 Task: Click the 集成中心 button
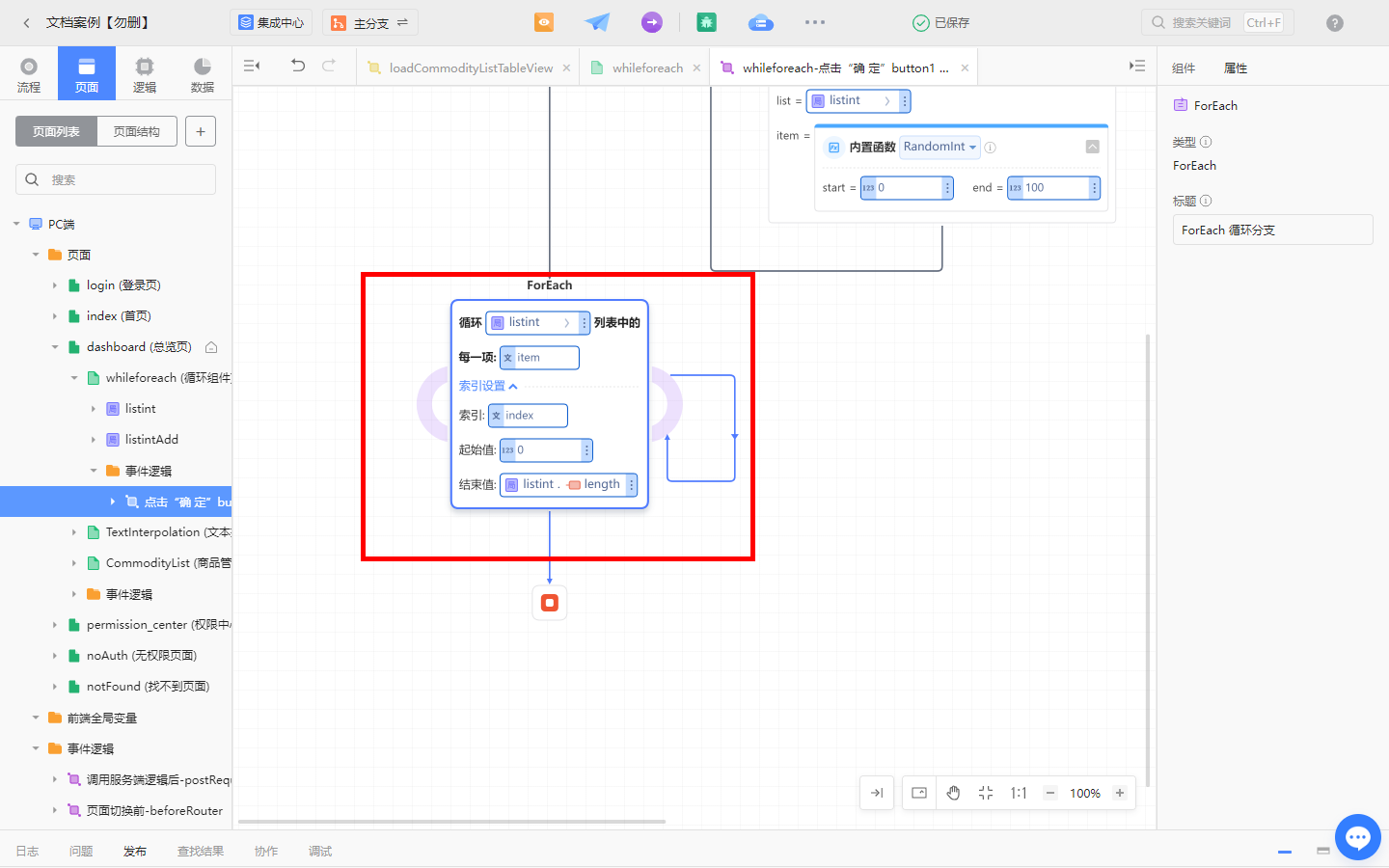pos(272,23)
